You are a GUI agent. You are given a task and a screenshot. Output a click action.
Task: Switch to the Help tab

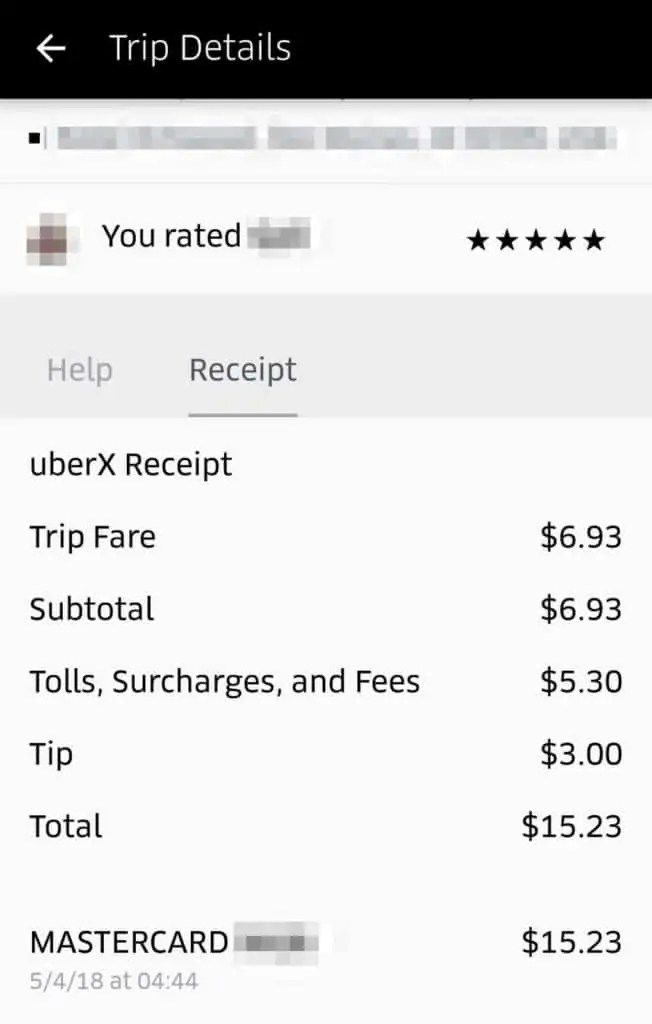[x=79, y=370]
